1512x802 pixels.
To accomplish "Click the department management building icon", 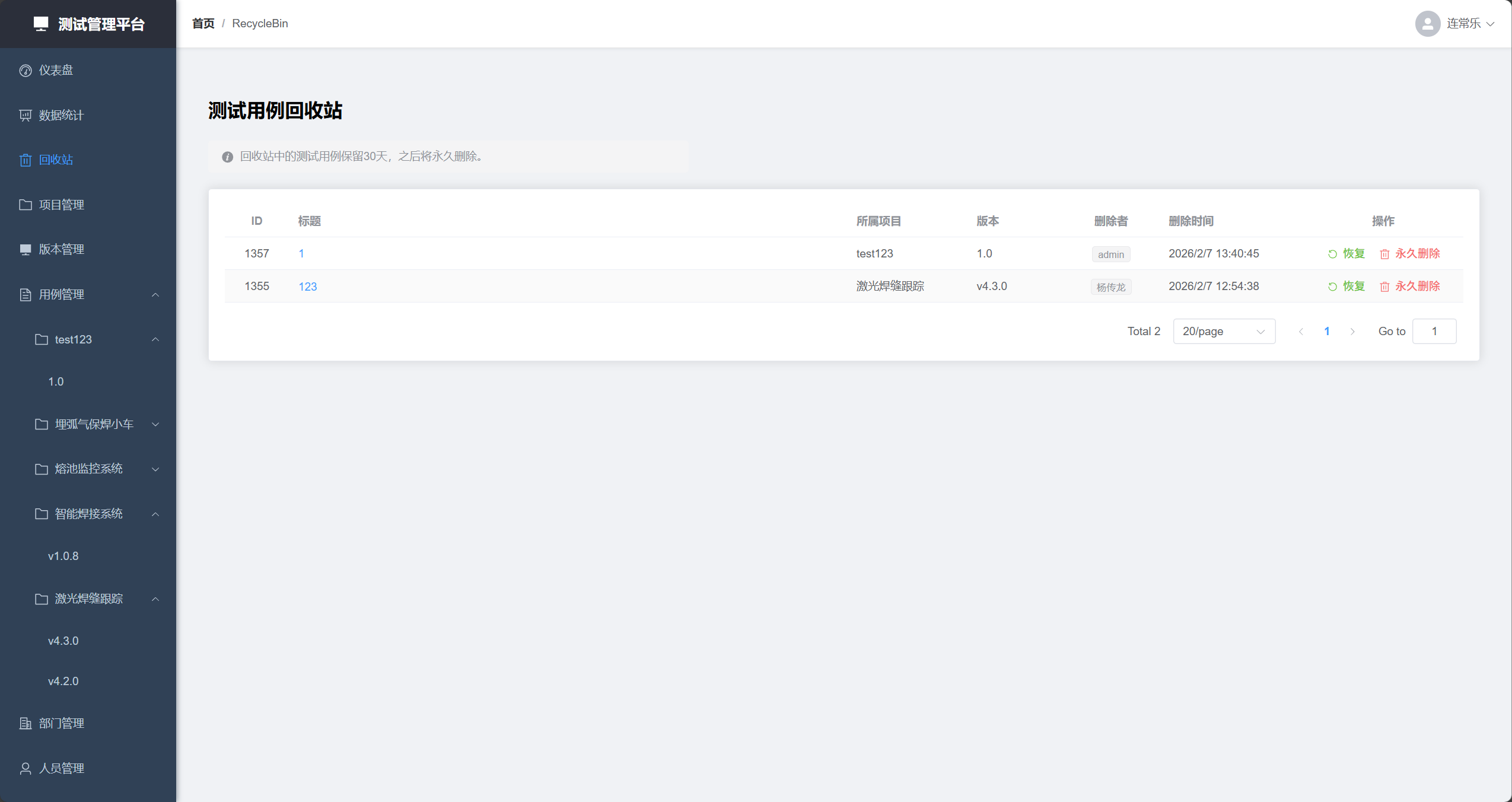I will 26,724.
